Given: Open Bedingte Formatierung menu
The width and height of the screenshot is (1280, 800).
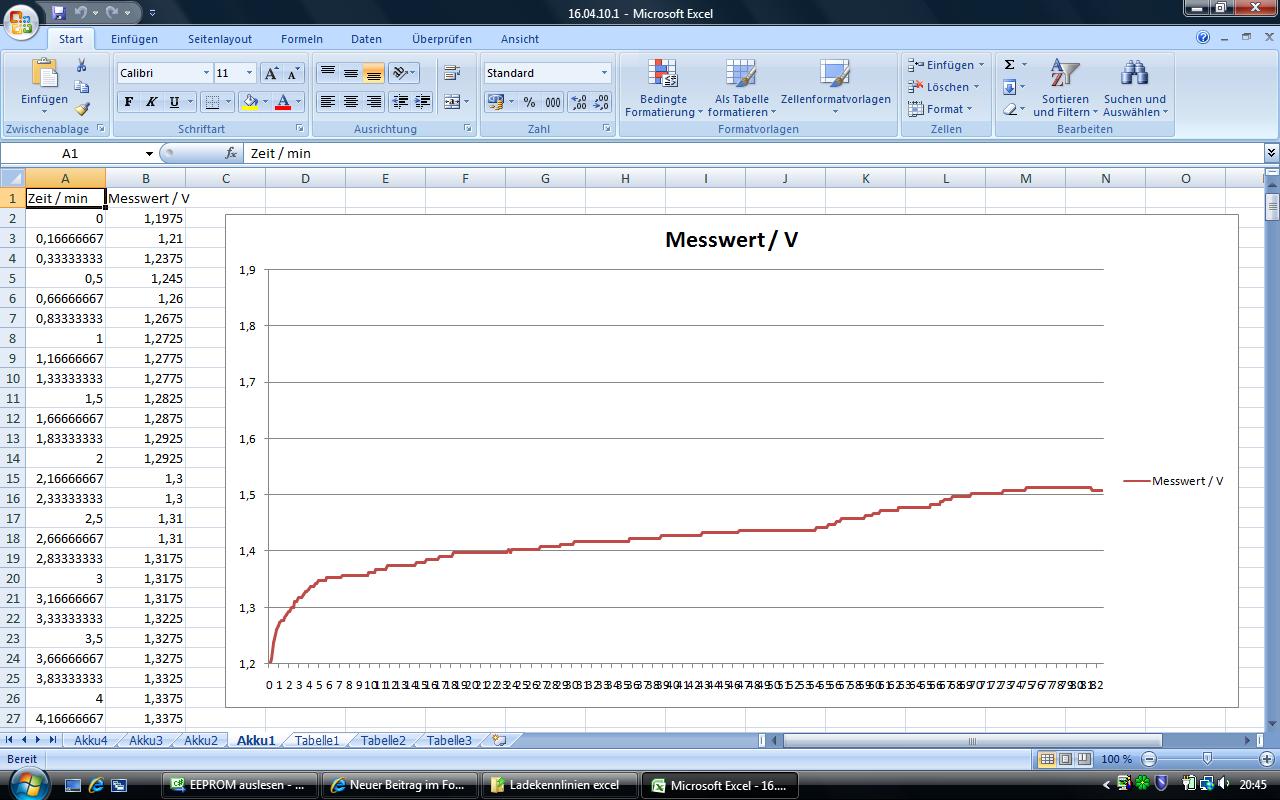Looking at the screenshot, I should coord(663,88).
